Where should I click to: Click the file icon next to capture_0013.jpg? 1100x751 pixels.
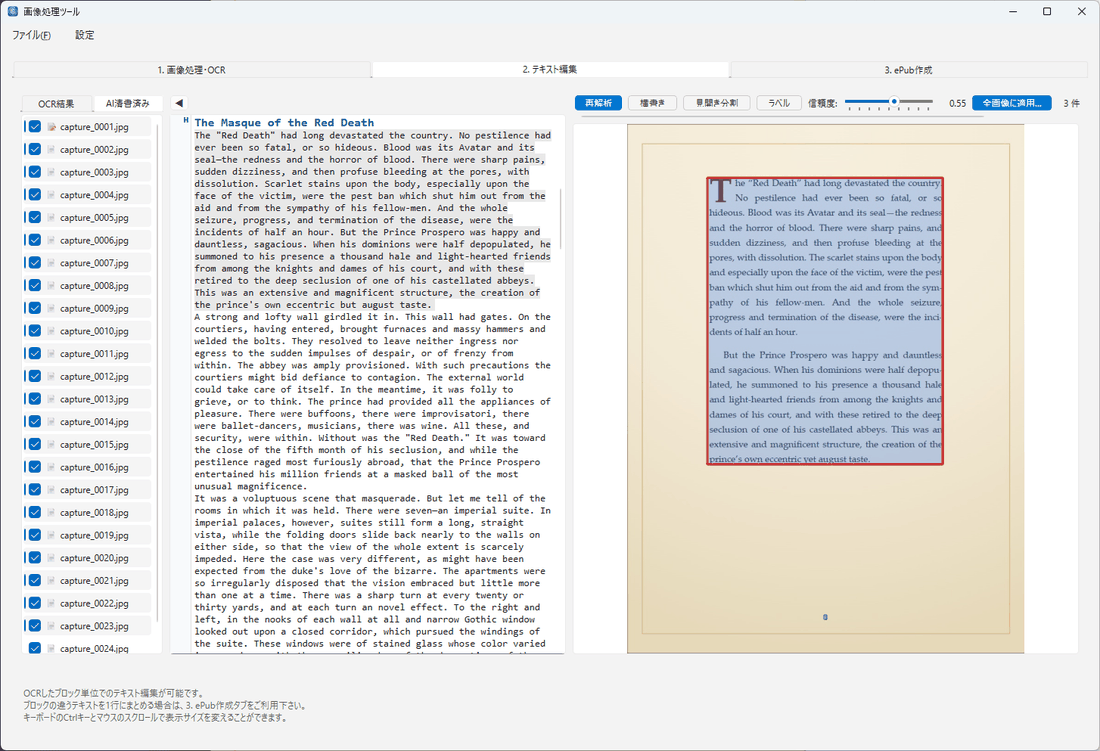[51, 399]
